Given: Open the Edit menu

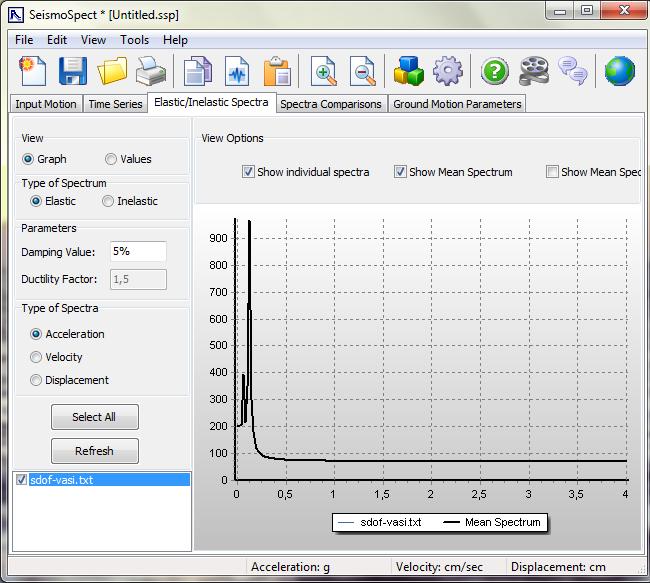Looking at the screenshot, I should click(57, 40).
